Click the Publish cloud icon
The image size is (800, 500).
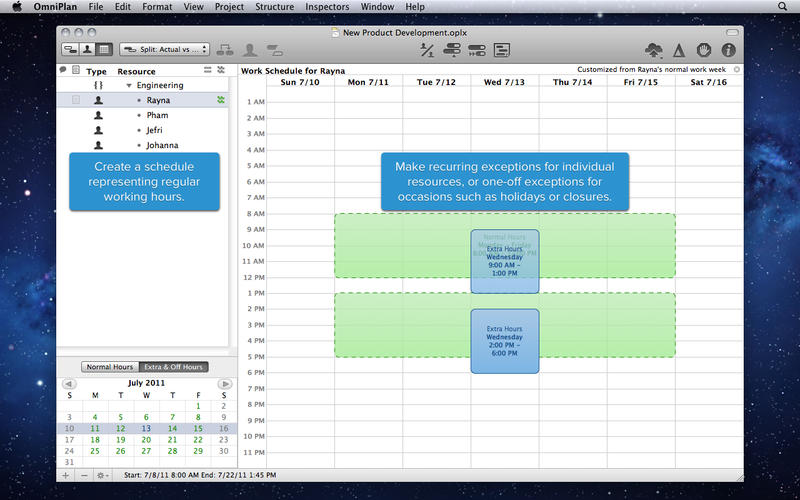[x=655, y=49]
